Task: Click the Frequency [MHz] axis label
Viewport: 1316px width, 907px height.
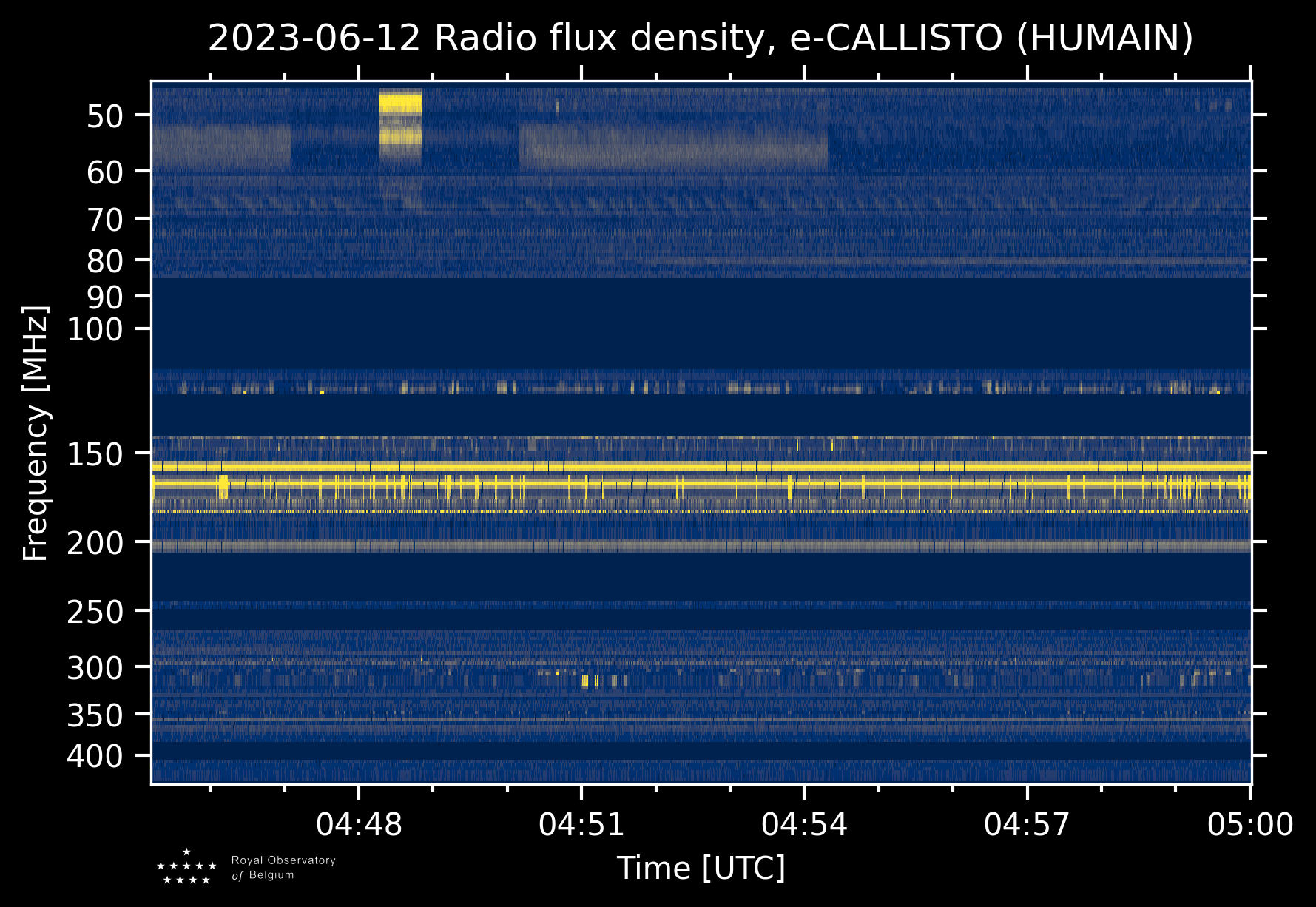Action: pyautogui.click(x=36, y=432)
